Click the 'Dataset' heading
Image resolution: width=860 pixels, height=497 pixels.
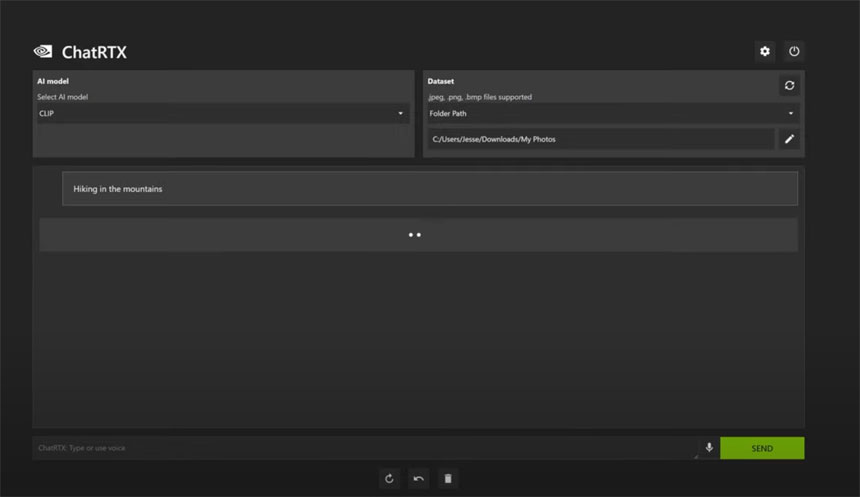click(440, 81)
